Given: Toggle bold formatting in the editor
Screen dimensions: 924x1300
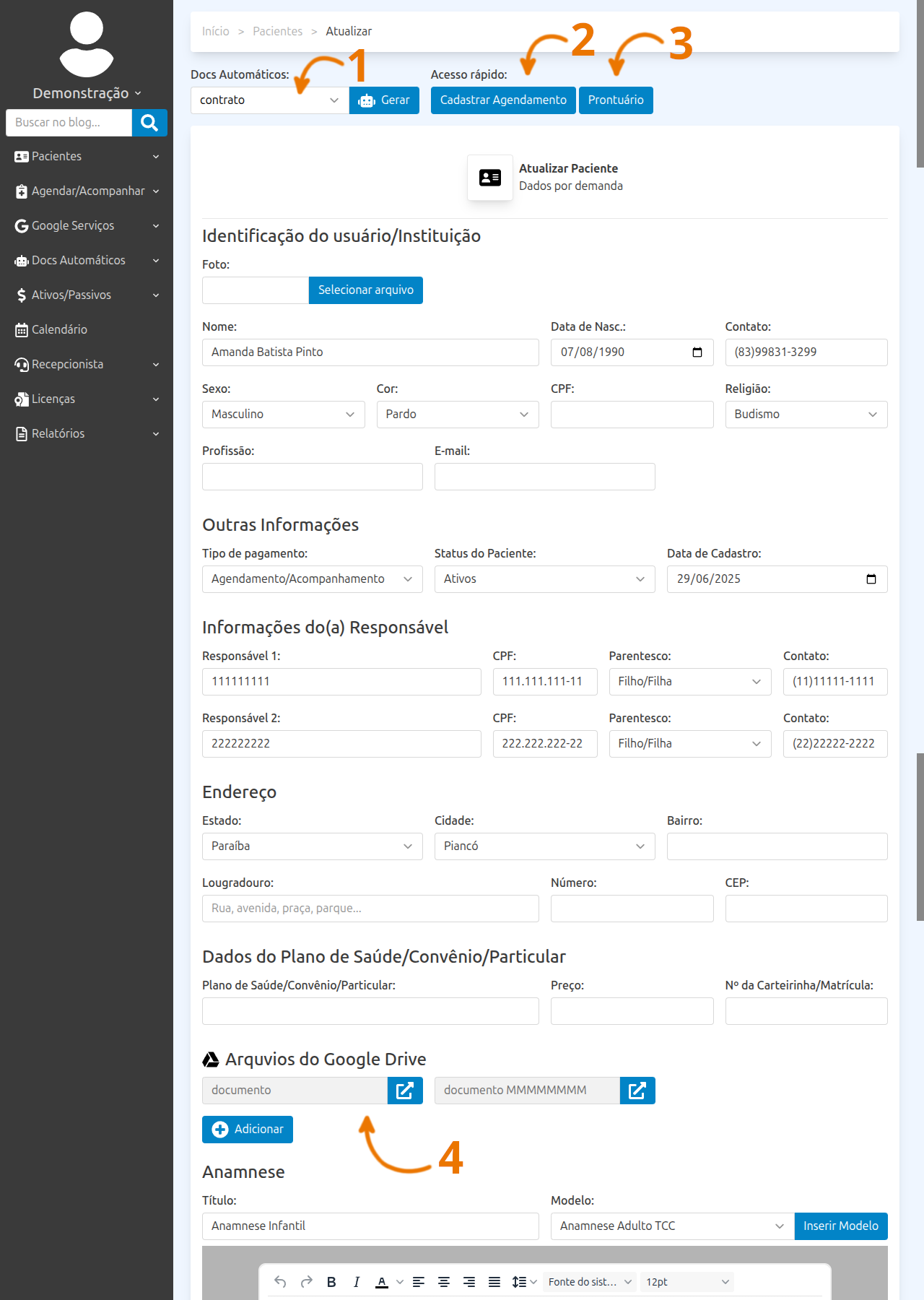Looking at the screenshot, I should 331,1282.
